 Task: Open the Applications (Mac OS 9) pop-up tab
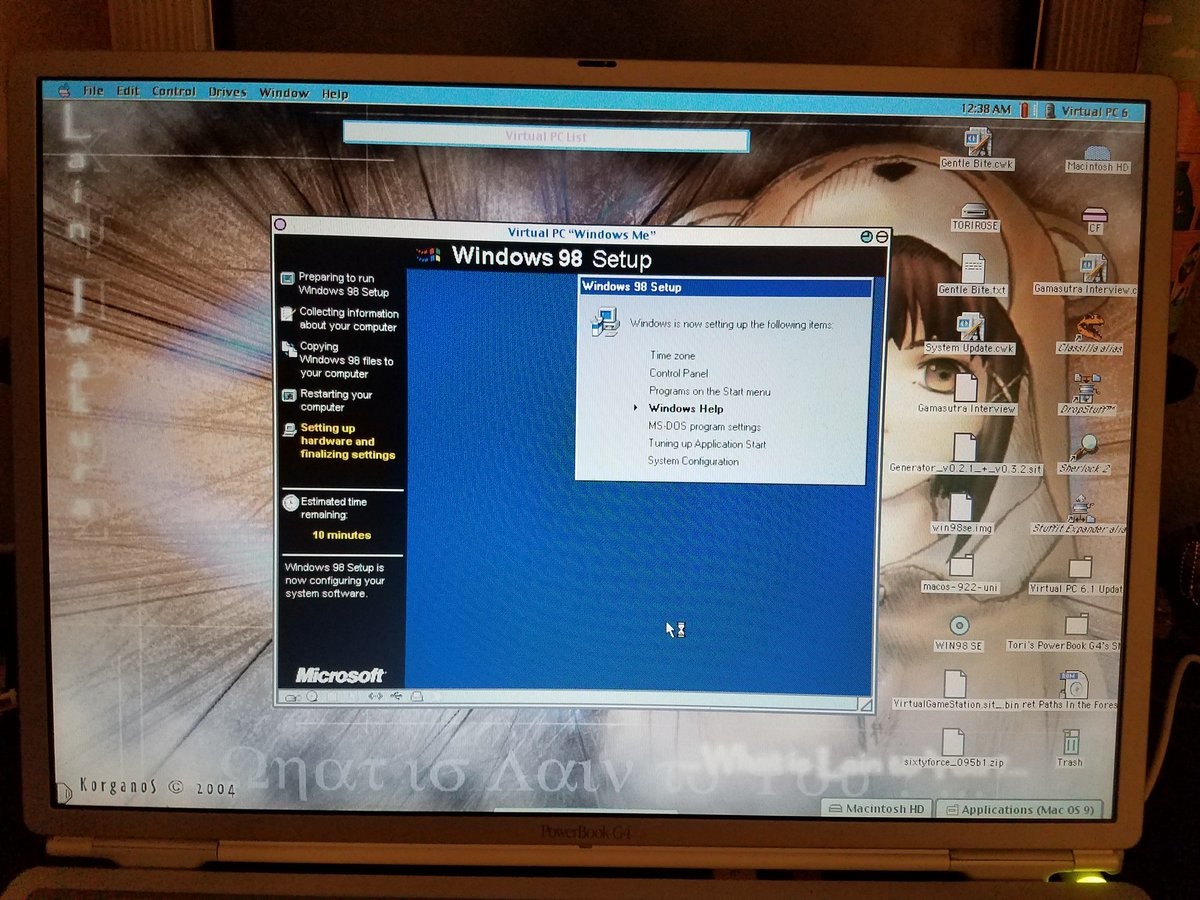click(x=1019, y=810)
